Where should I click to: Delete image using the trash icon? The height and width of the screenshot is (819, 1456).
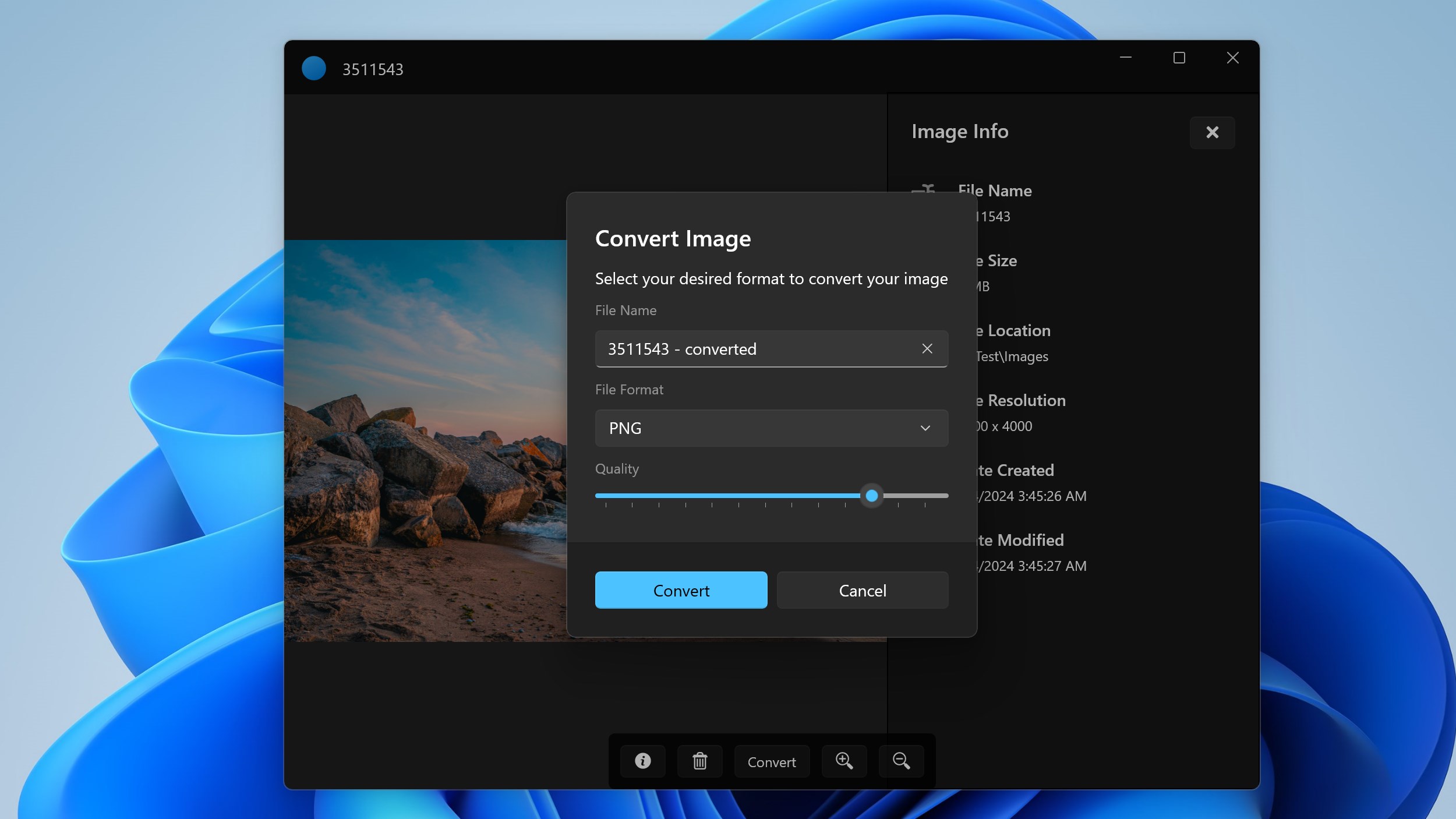pos(699,761)
